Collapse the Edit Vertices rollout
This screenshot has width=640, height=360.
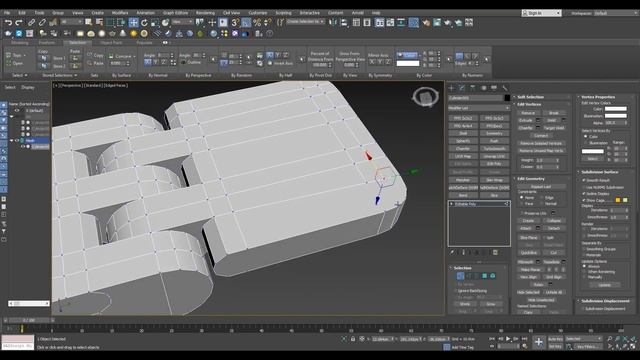[x=529, y=104]
